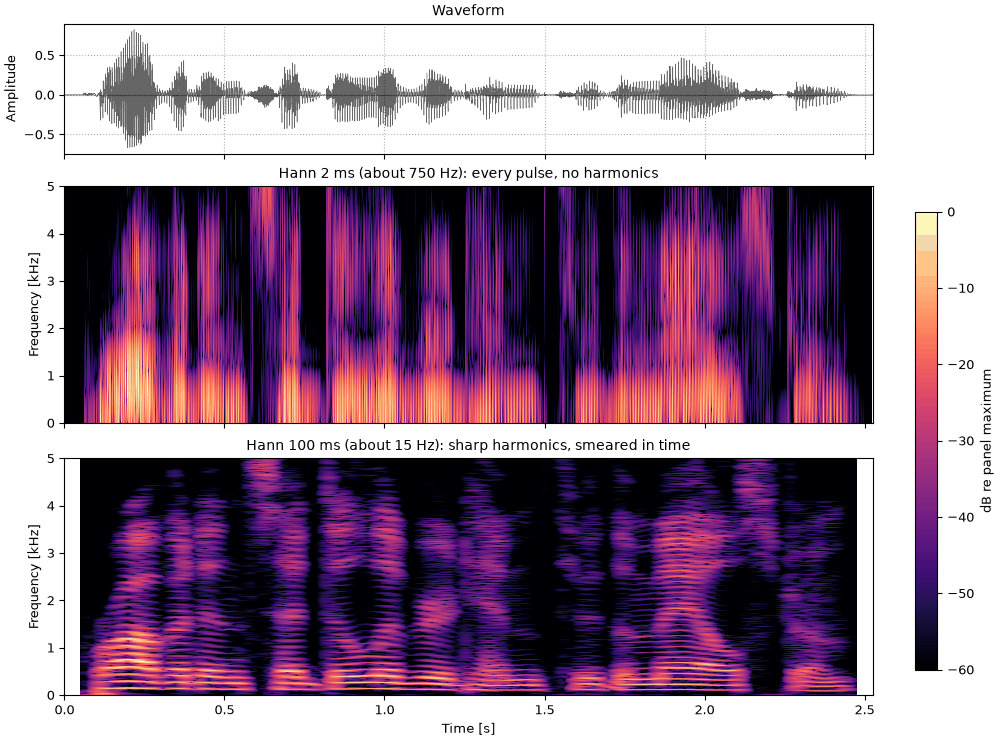Click the "-10" colorbar tick label
This screenshot has width=1000, height=740.
(x=961, y=288)
